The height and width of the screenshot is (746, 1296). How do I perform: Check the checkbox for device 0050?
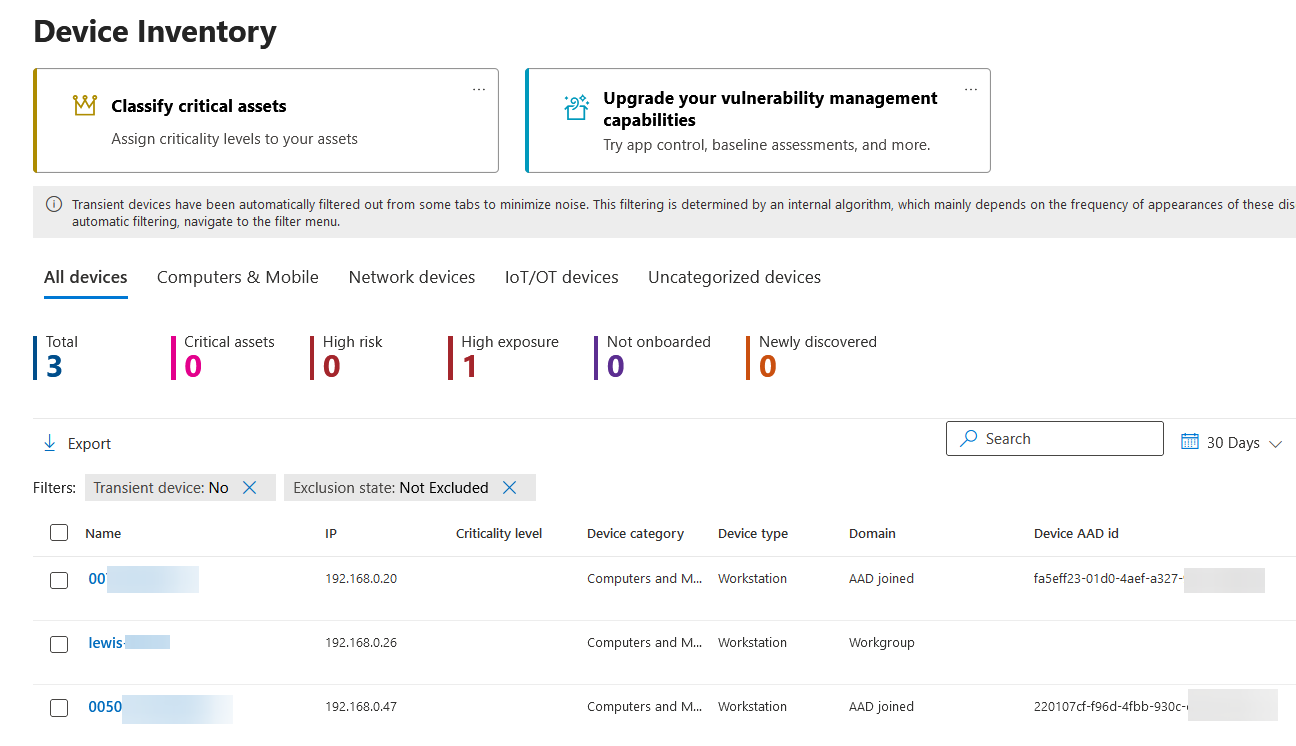pos(58,707)
